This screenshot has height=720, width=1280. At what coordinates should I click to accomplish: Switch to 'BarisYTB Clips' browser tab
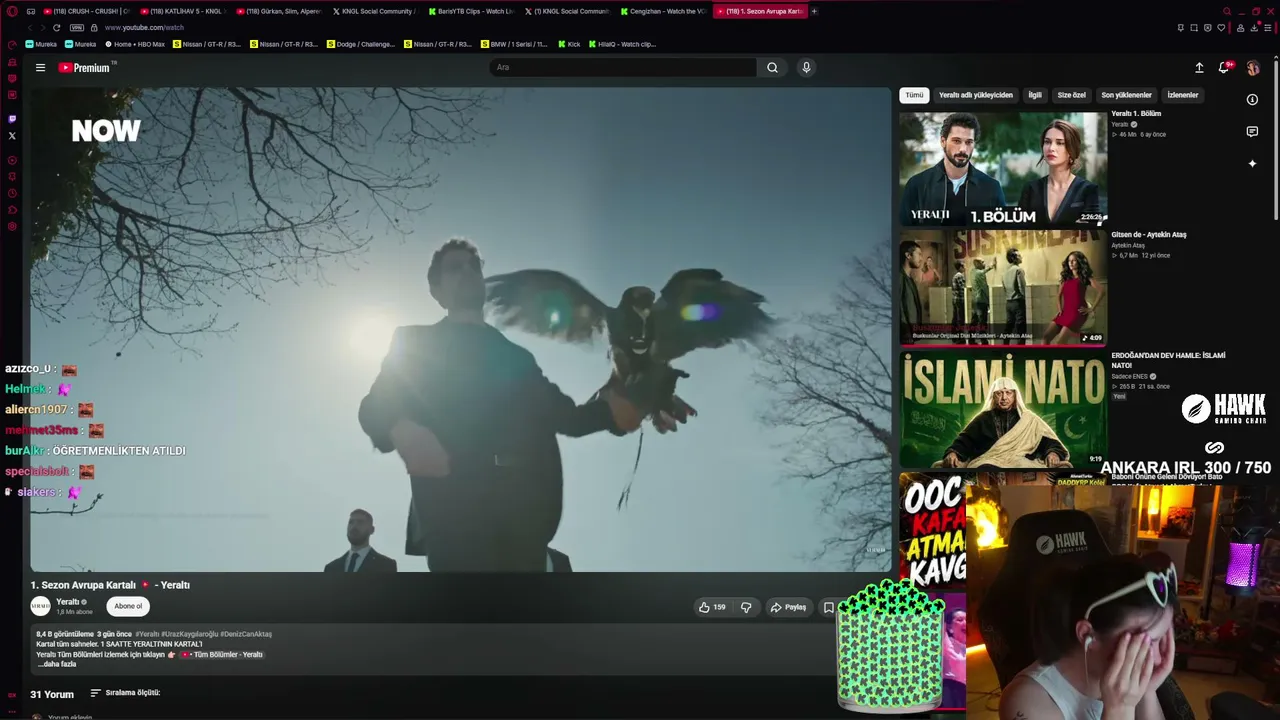(x=470, y=11)
